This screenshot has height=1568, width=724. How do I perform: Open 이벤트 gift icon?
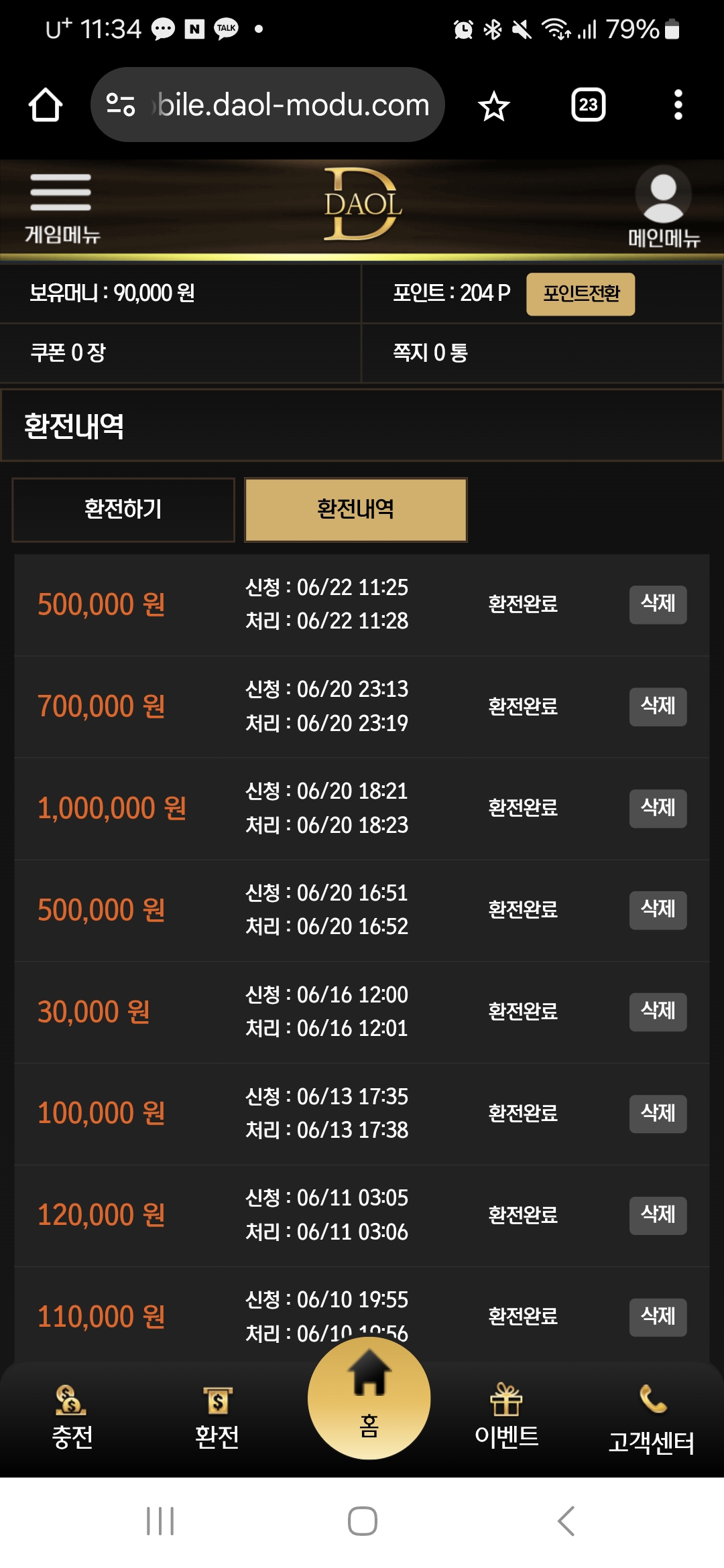pos(506,1415)
